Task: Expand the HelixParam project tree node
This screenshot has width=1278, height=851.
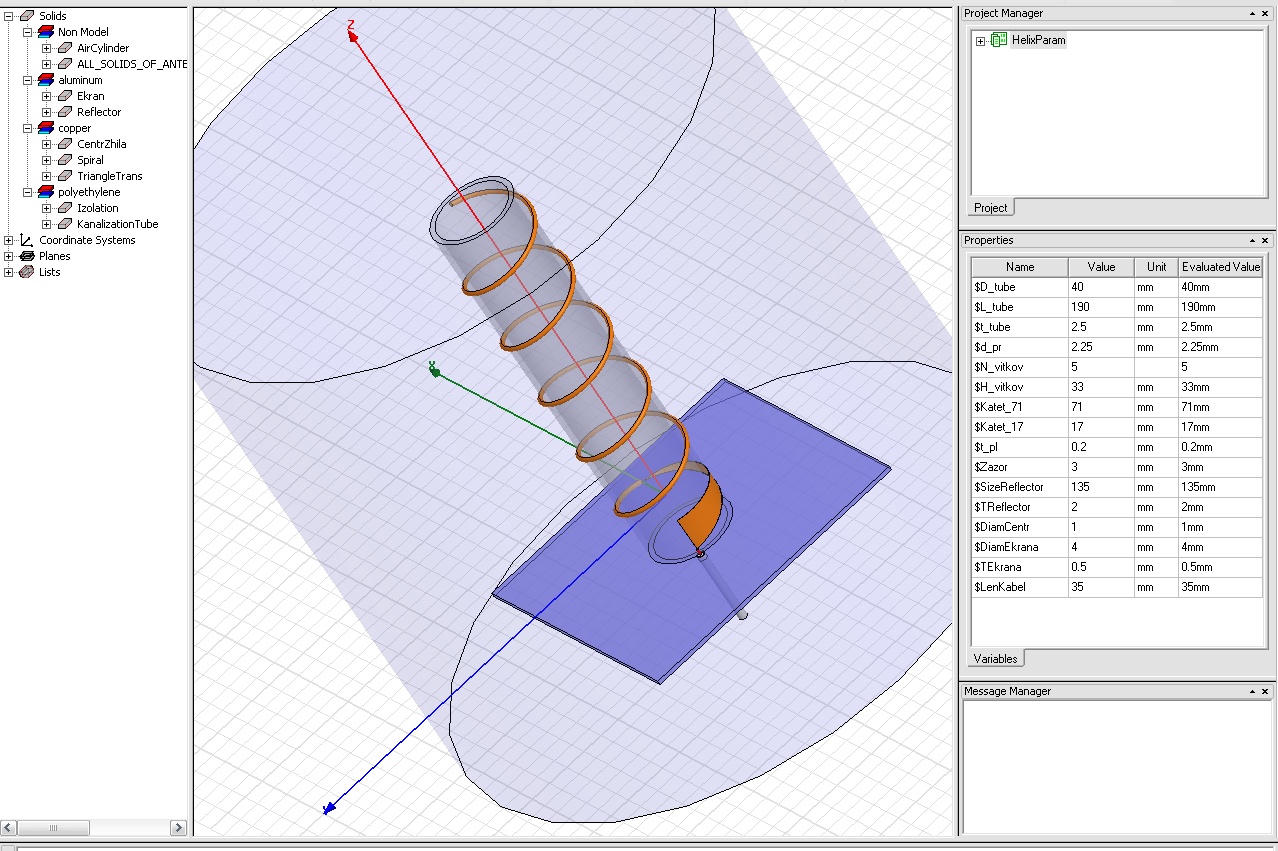Action: tap(981, 41)
